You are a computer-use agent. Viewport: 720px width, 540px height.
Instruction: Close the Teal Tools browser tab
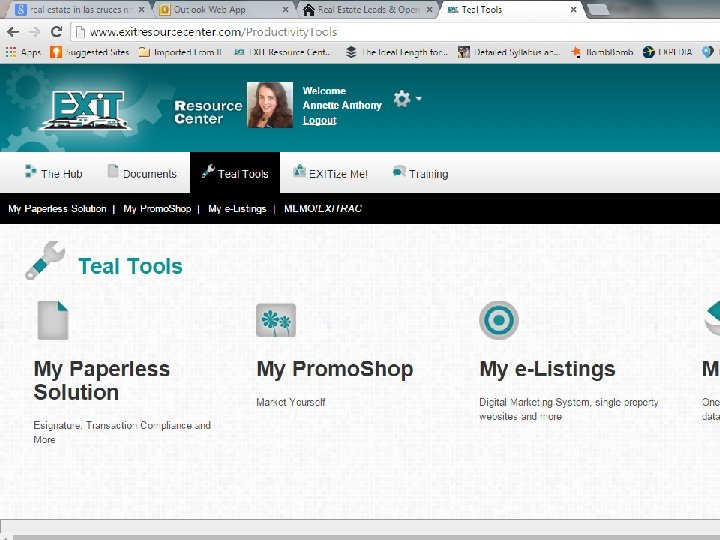[x=574, y=10]
